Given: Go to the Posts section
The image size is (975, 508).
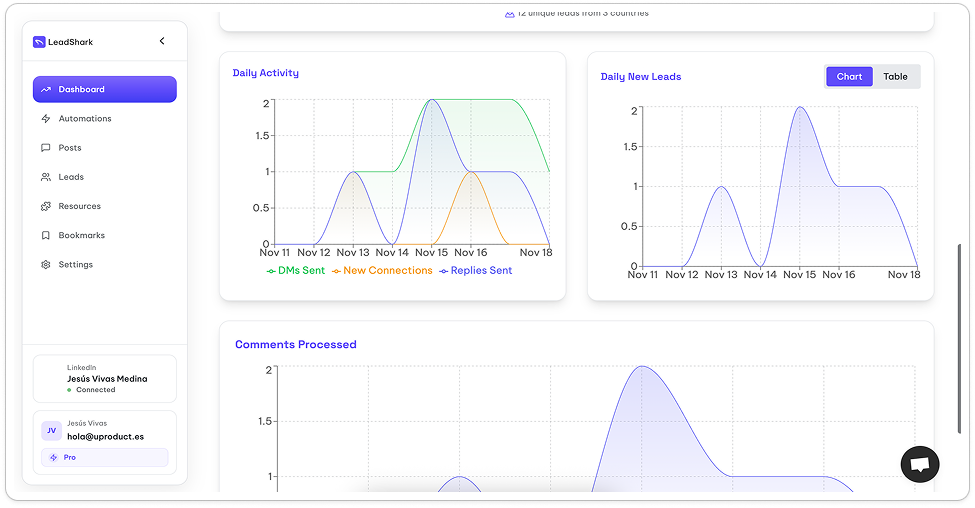Looking at the screenshot, I should coord(104,148).
